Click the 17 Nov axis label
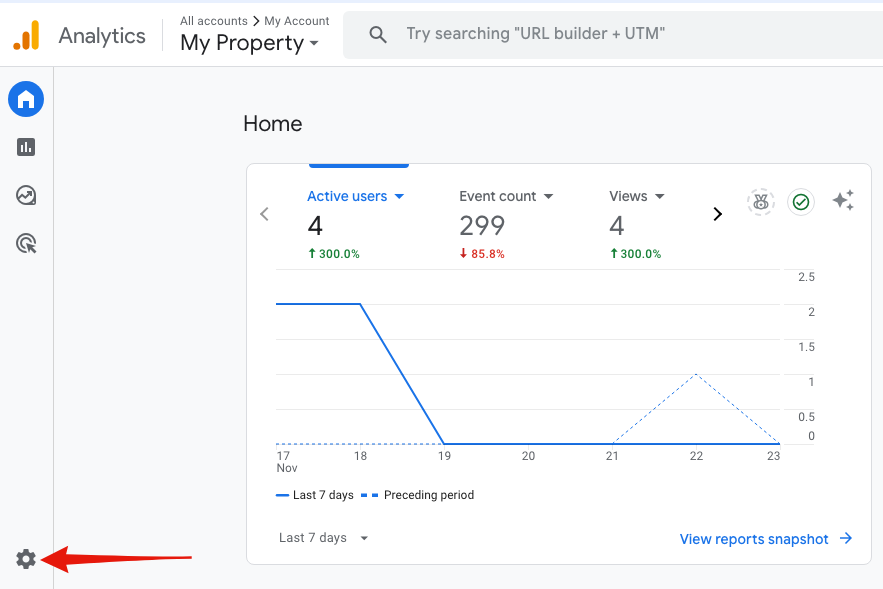This screenshot has width=883, height=589. coord(287,462)
